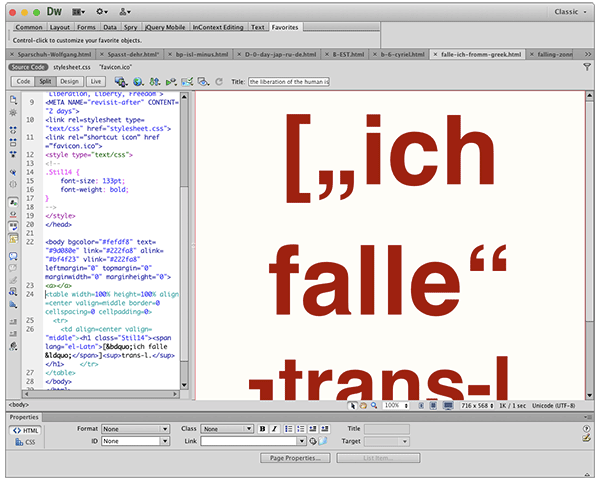
Task: Click the Collapse Selection icon
Action: click(13, 142)
